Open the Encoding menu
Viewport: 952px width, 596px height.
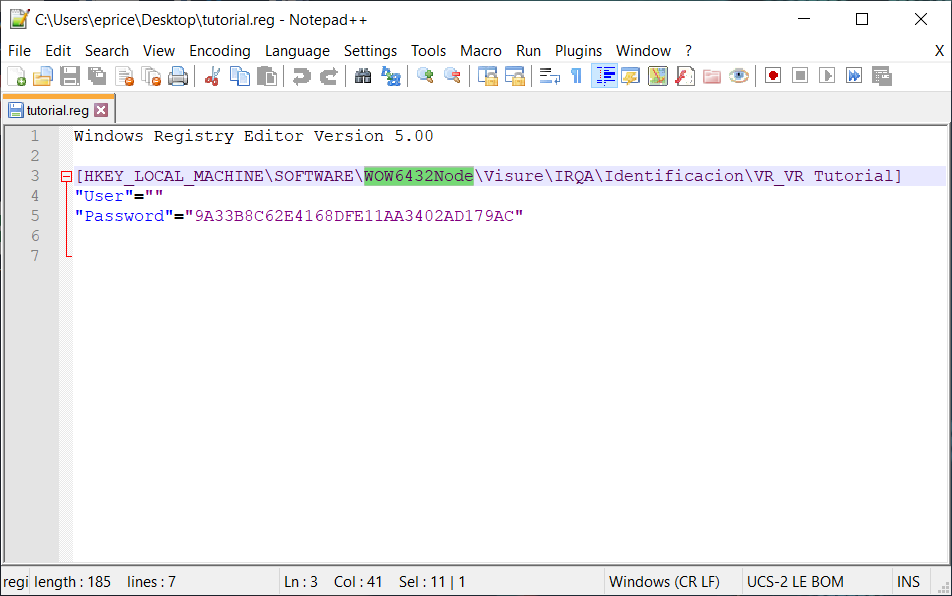pos(220,51)
